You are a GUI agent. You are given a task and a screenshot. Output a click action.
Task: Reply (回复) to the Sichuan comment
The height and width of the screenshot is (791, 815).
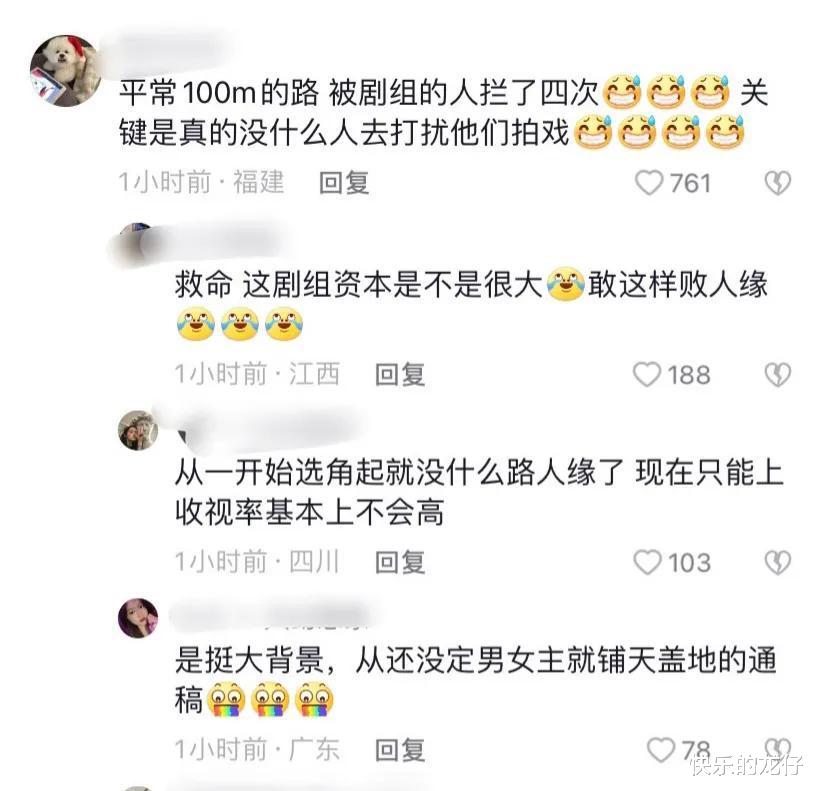pos(400,562)
